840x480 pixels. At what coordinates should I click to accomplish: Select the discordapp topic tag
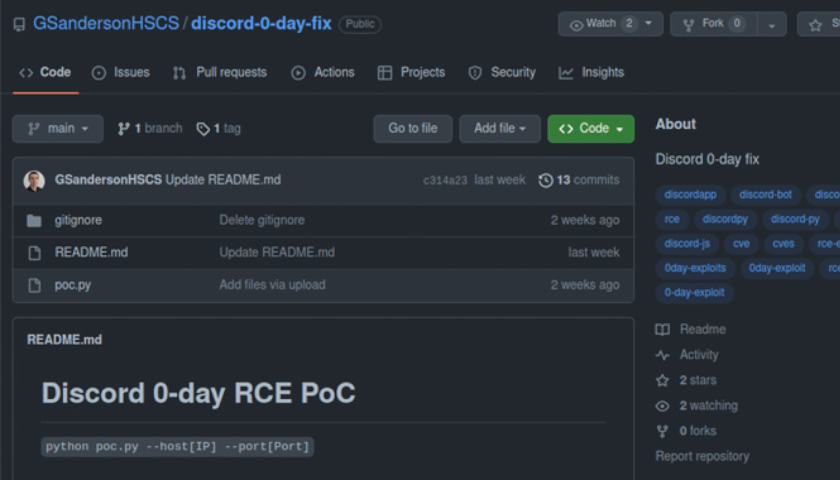click(690, 194)
